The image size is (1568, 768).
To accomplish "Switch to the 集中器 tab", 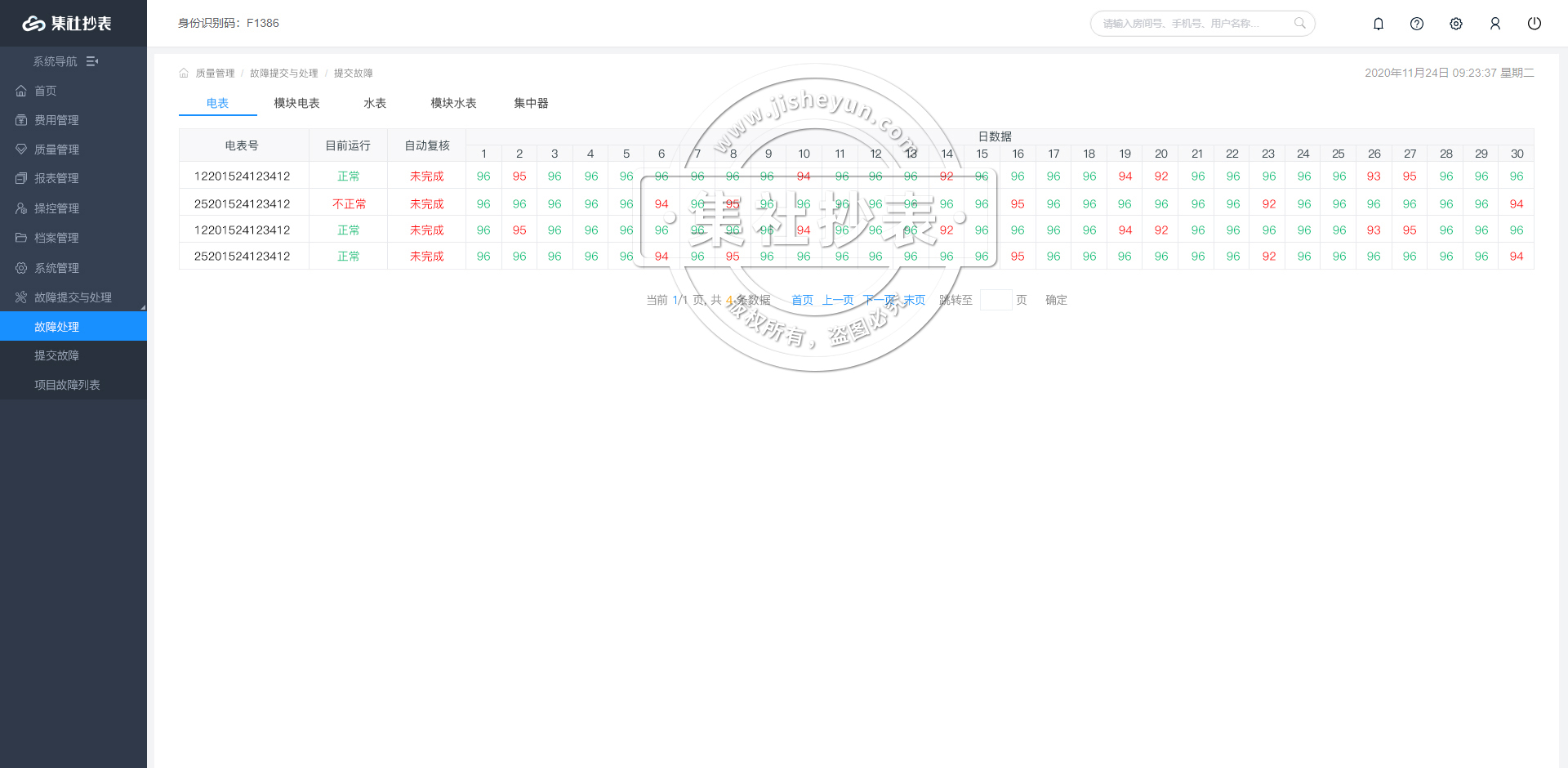I will click(x=531, y=103).
